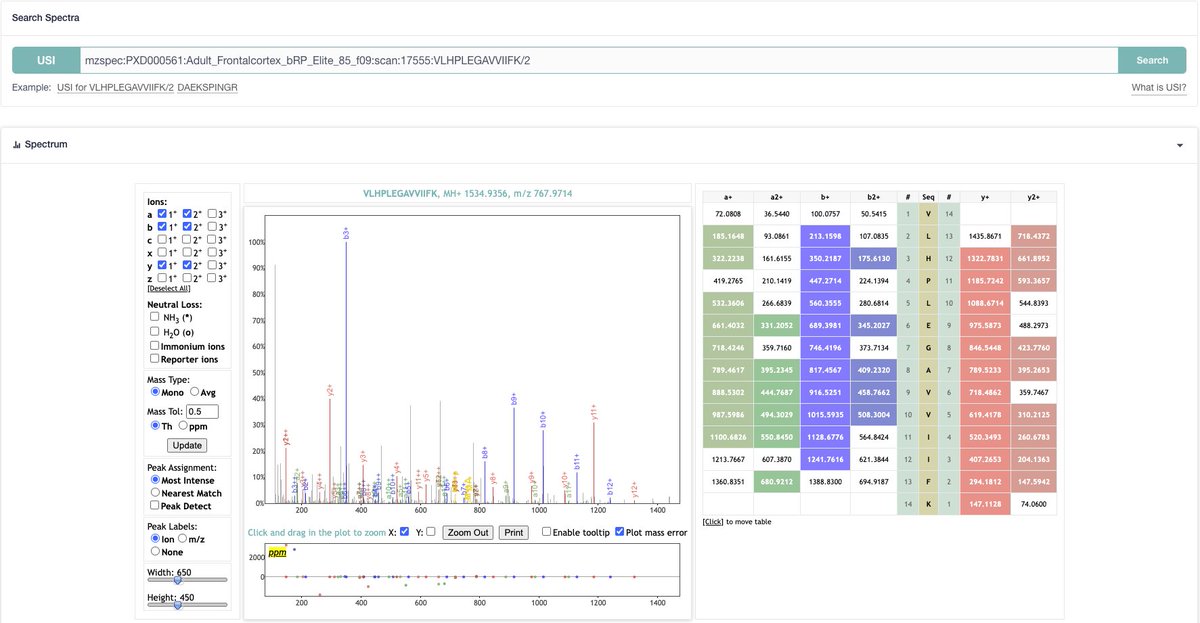Click the Deselect All link

point(169,289)
